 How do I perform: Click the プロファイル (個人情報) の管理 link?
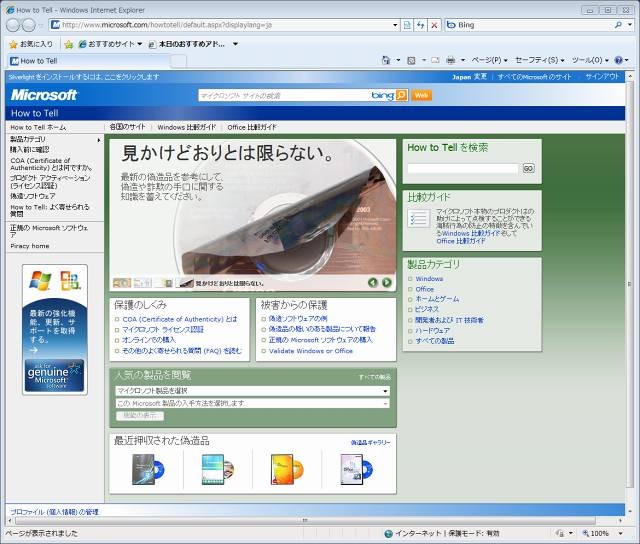pyautogui.click(x=54, y=512)
